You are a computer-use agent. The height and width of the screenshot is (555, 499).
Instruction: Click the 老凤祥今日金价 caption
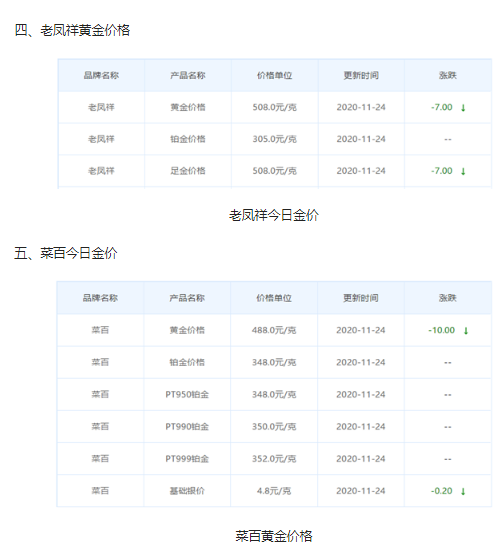click(274, 215)
